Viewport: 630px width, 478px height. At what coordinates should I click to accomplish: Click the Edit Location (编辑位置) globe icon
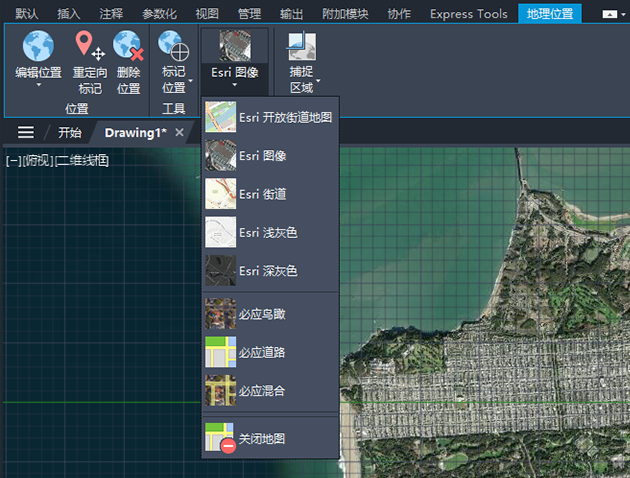[x=38, y=46]
